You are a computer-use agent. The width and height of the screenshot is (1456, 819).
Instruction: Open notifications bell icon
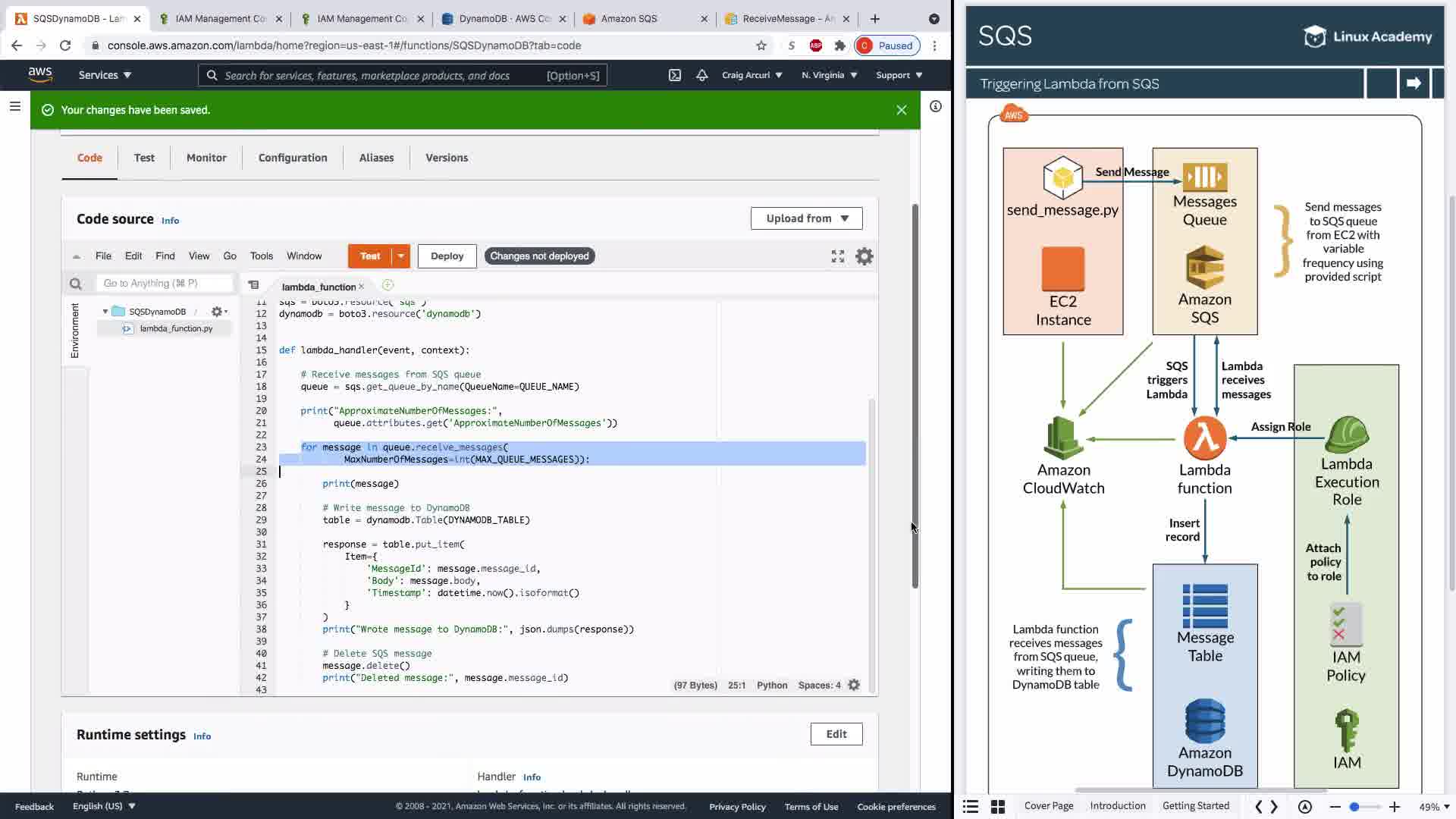(x=701, y=75)
